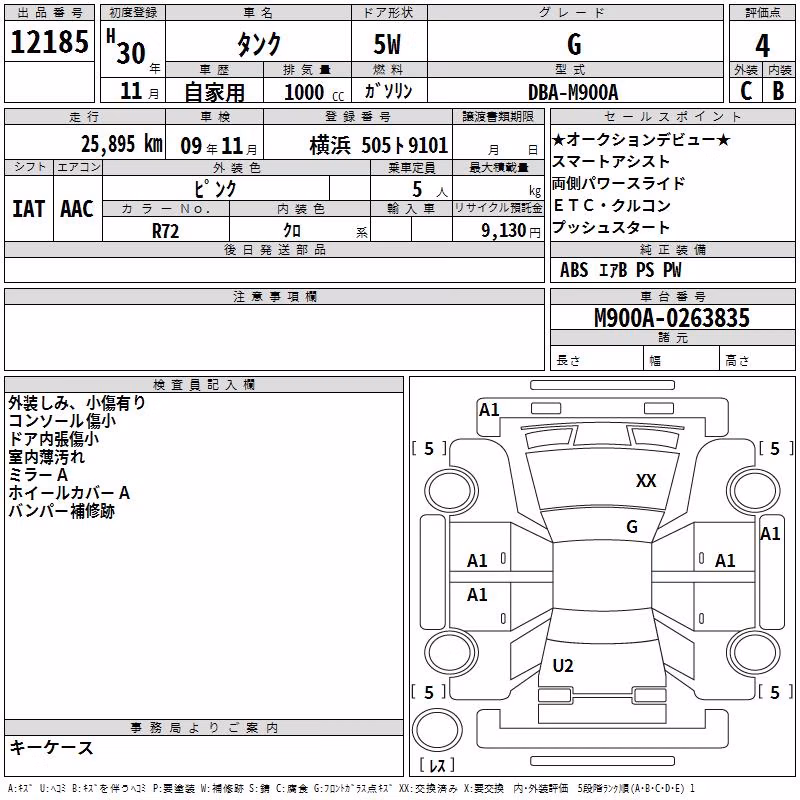Click inspector note バンパー補修跡
The width and height of the screenshot is (800, 800).
(x=62, y=511)
